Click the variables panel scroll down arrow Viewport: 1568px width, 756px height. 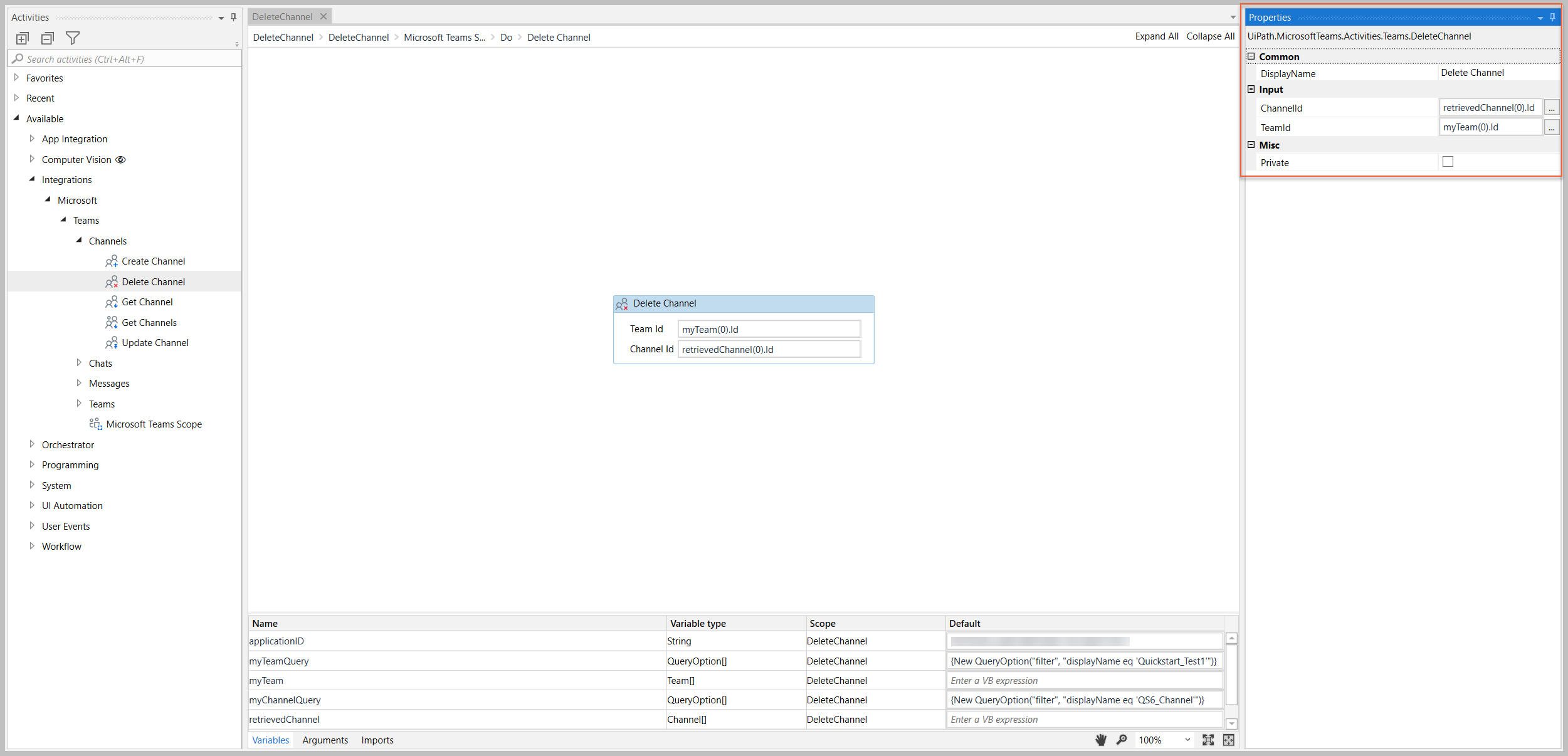tap(1231, 723)
